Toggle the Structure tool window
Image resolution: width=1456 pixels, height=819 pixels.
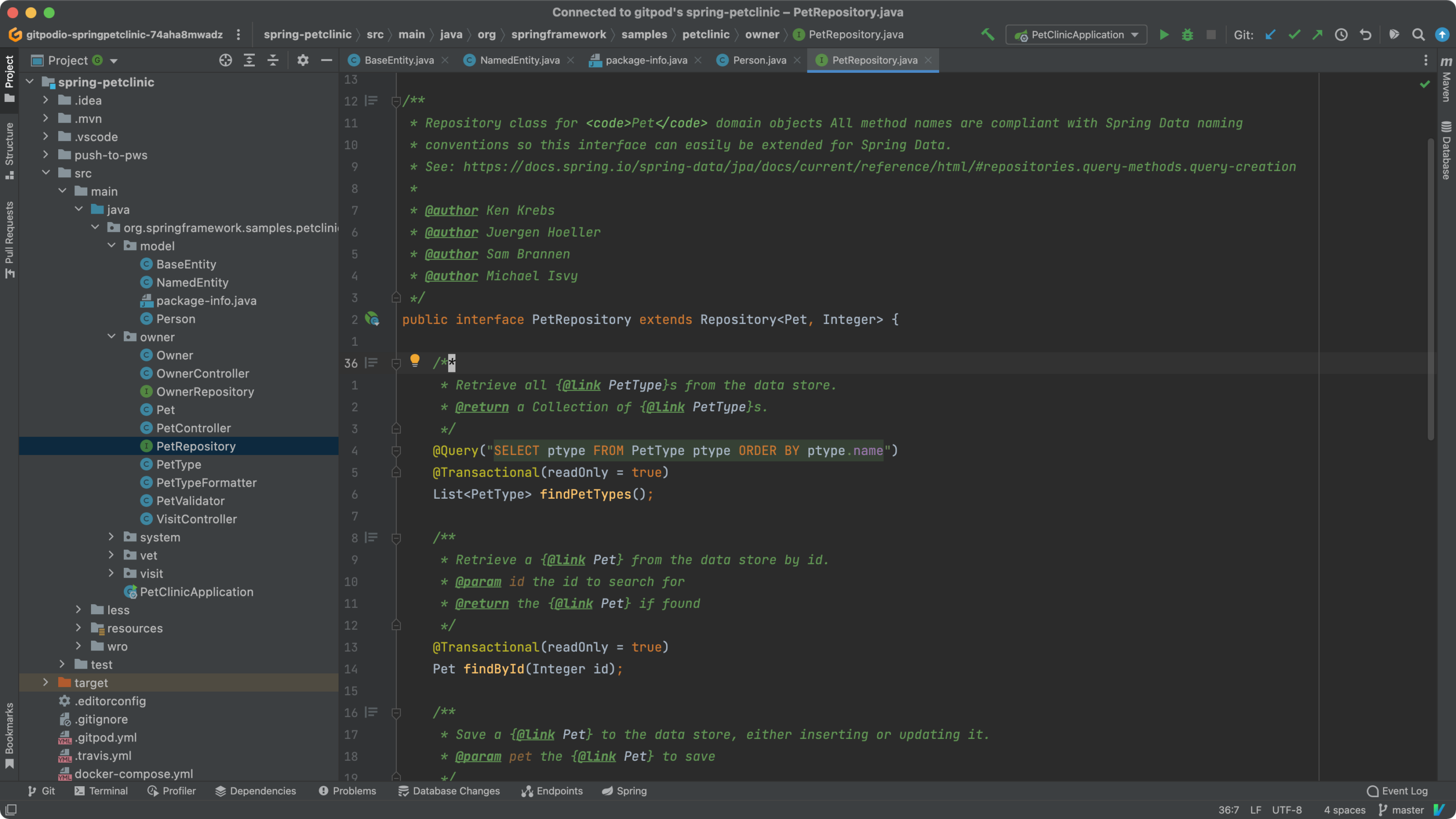(9, 150)
